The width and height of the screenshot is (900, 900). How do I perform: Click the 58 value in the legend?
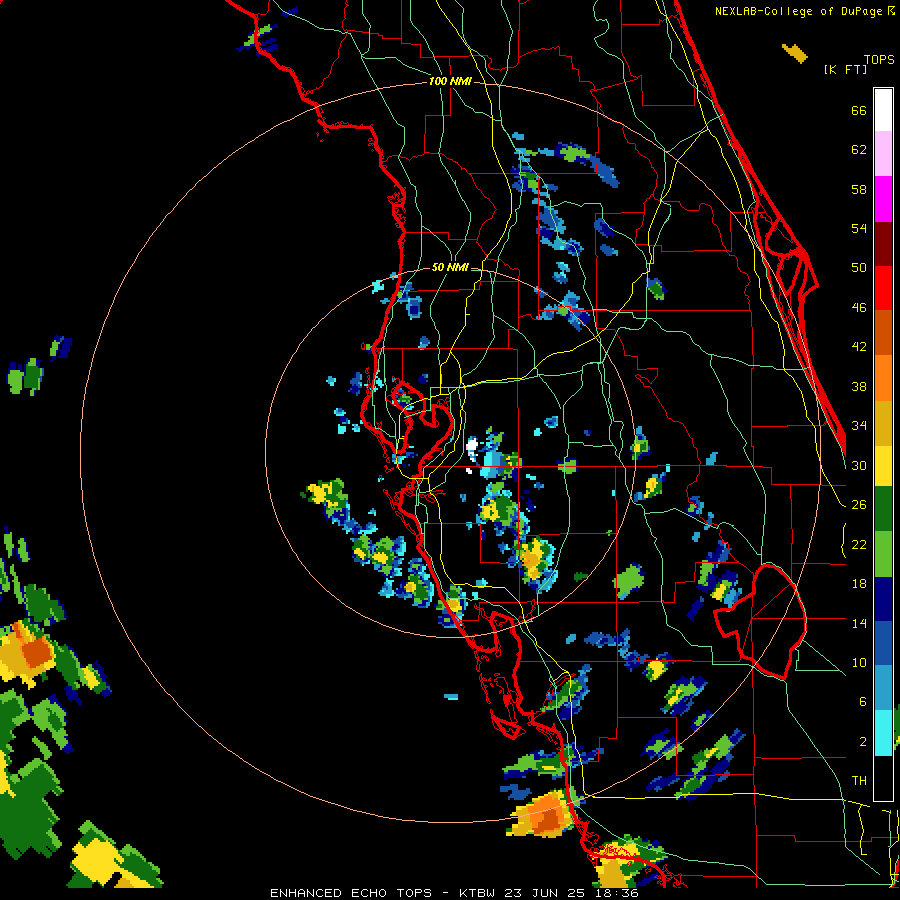[x=859, y=189]
